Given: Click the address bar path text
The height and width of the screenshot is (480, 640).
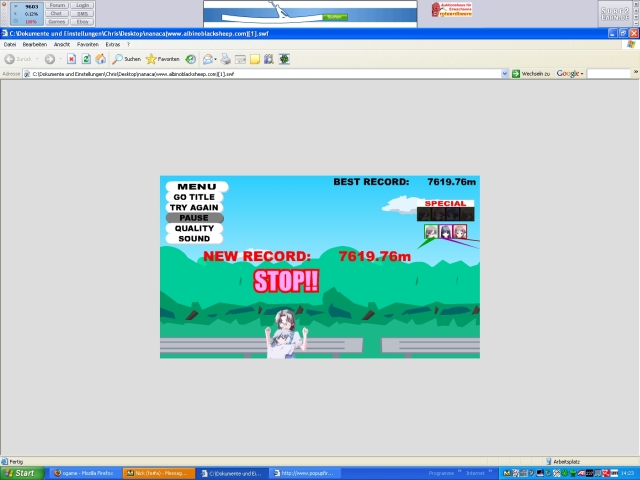Looking at the screenshot, I should (133, 74).
